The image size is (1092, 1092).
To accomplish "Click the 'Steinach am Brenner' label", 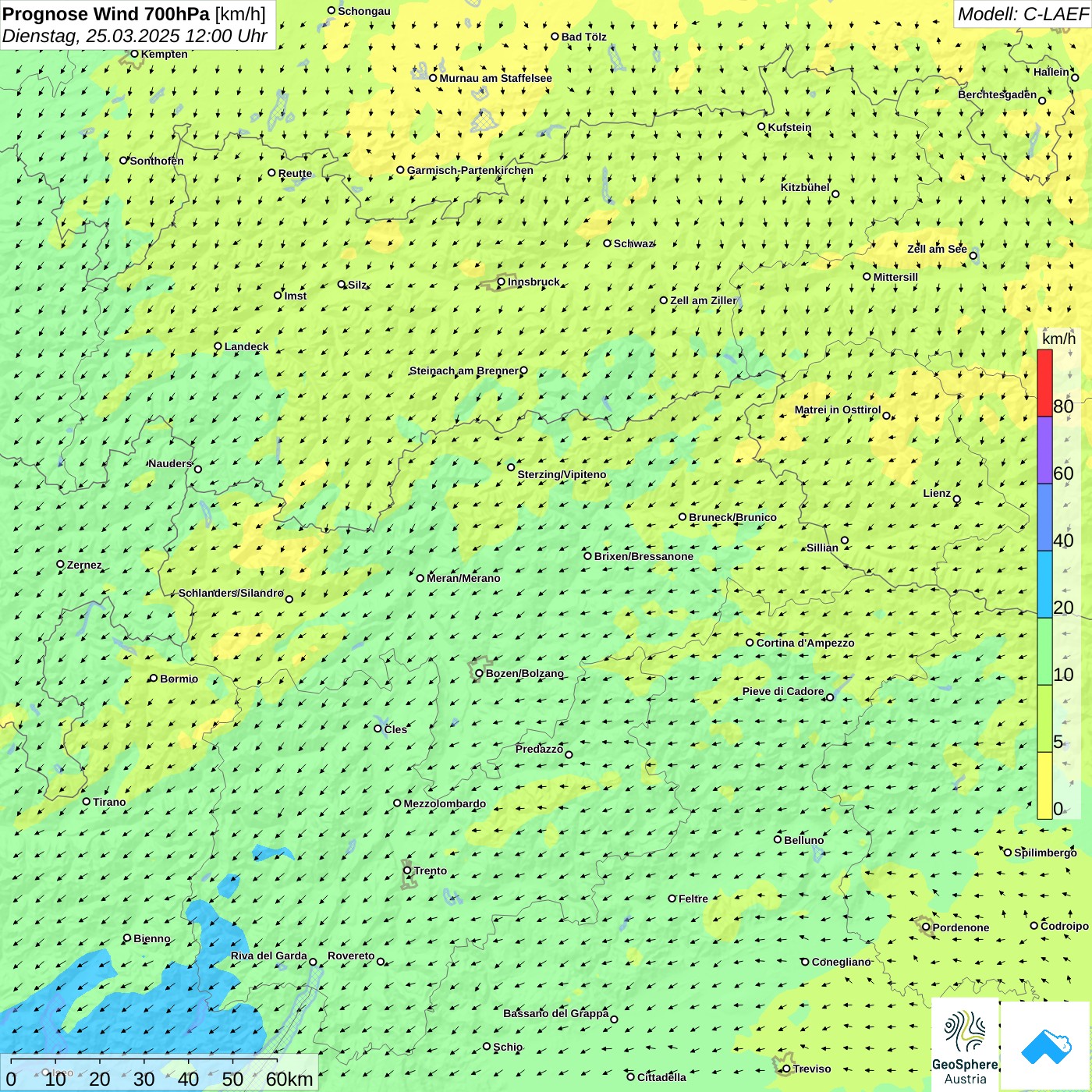I will tap(464, 370).
